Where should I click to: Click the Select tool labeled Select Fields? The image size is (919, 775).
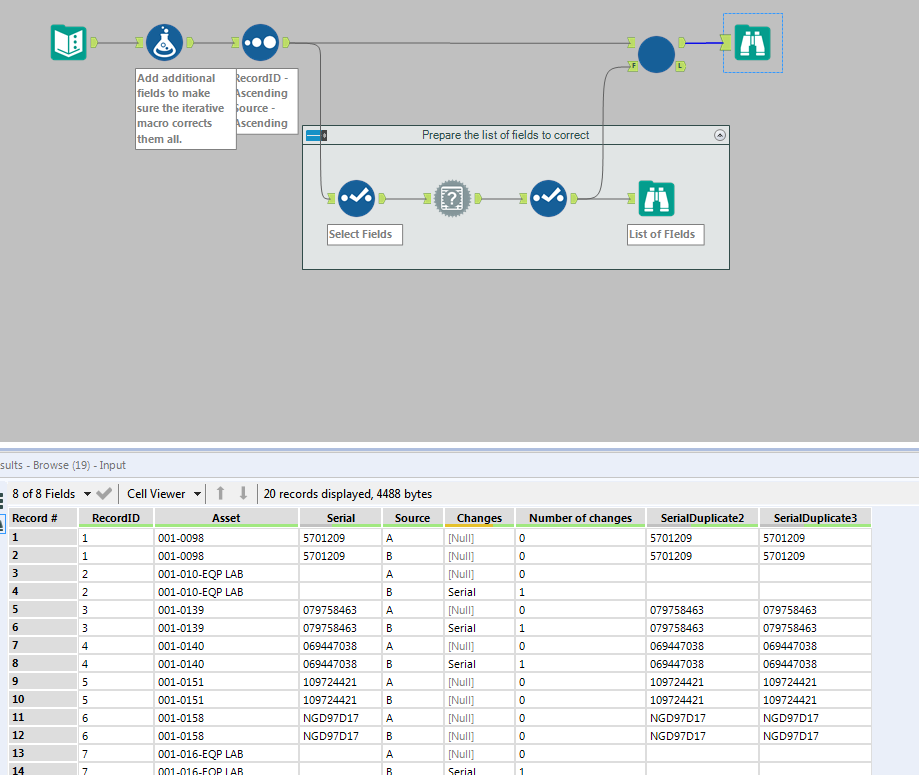[x=356, y=198]
